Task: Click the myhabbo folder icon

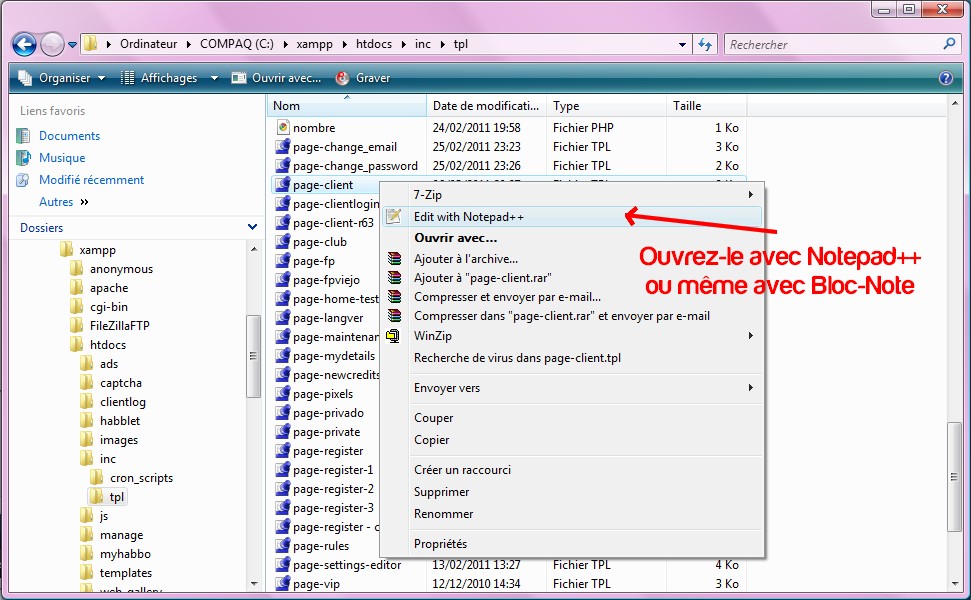Action: [x=87, y=554]
